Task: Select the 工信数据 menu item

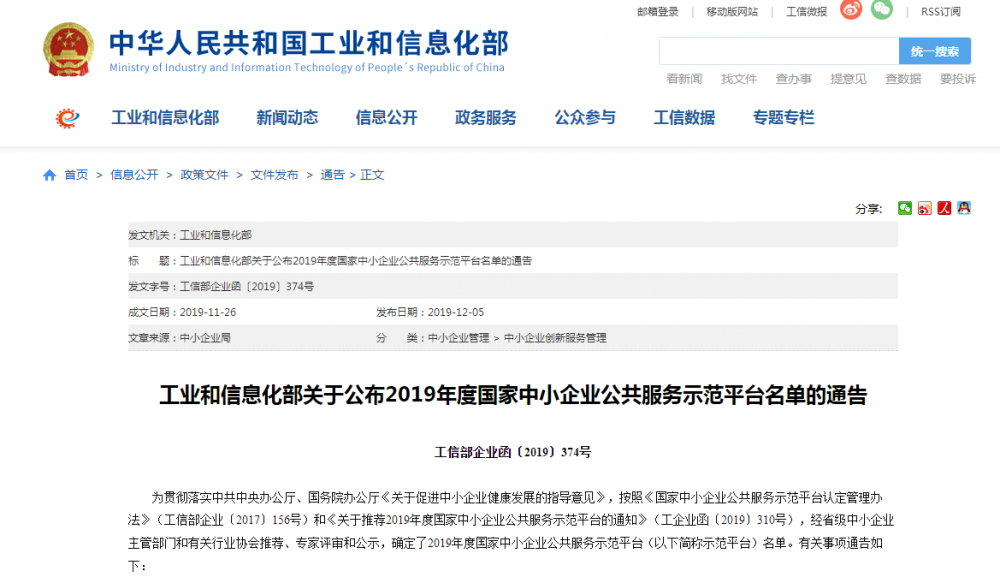Action: (x=684, y=118)
